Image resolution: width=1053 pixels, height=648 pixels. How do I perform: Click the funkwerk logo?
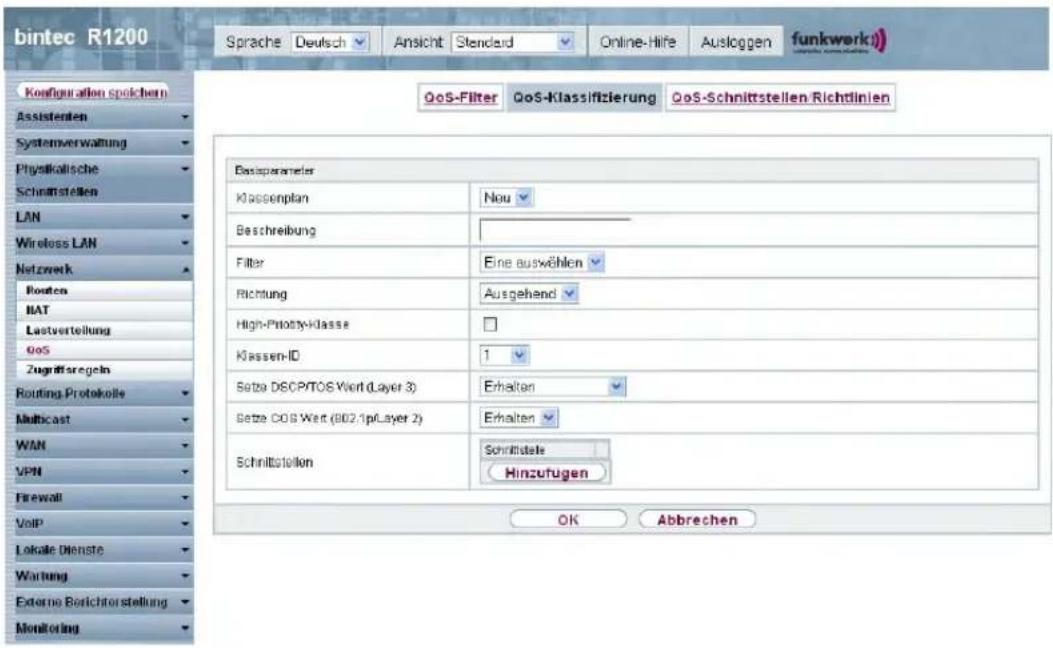tap(839, 40)
